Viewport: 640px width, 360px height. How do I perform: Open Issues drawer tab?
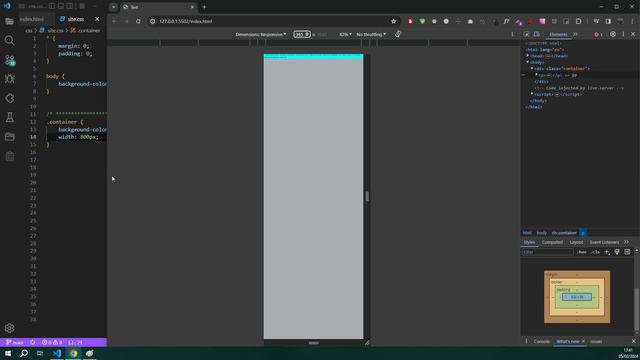pyautogui.click(x=596, y=341)
